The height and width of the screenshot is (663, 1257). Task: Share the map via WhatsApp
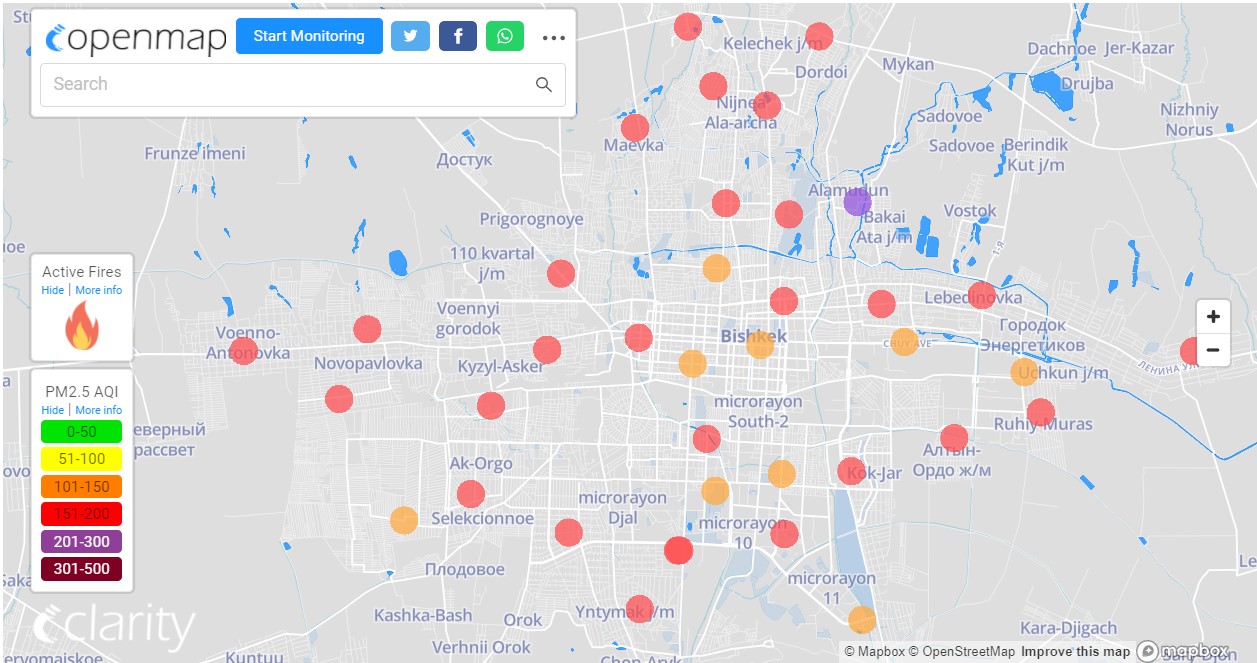(x=505, y=36)
